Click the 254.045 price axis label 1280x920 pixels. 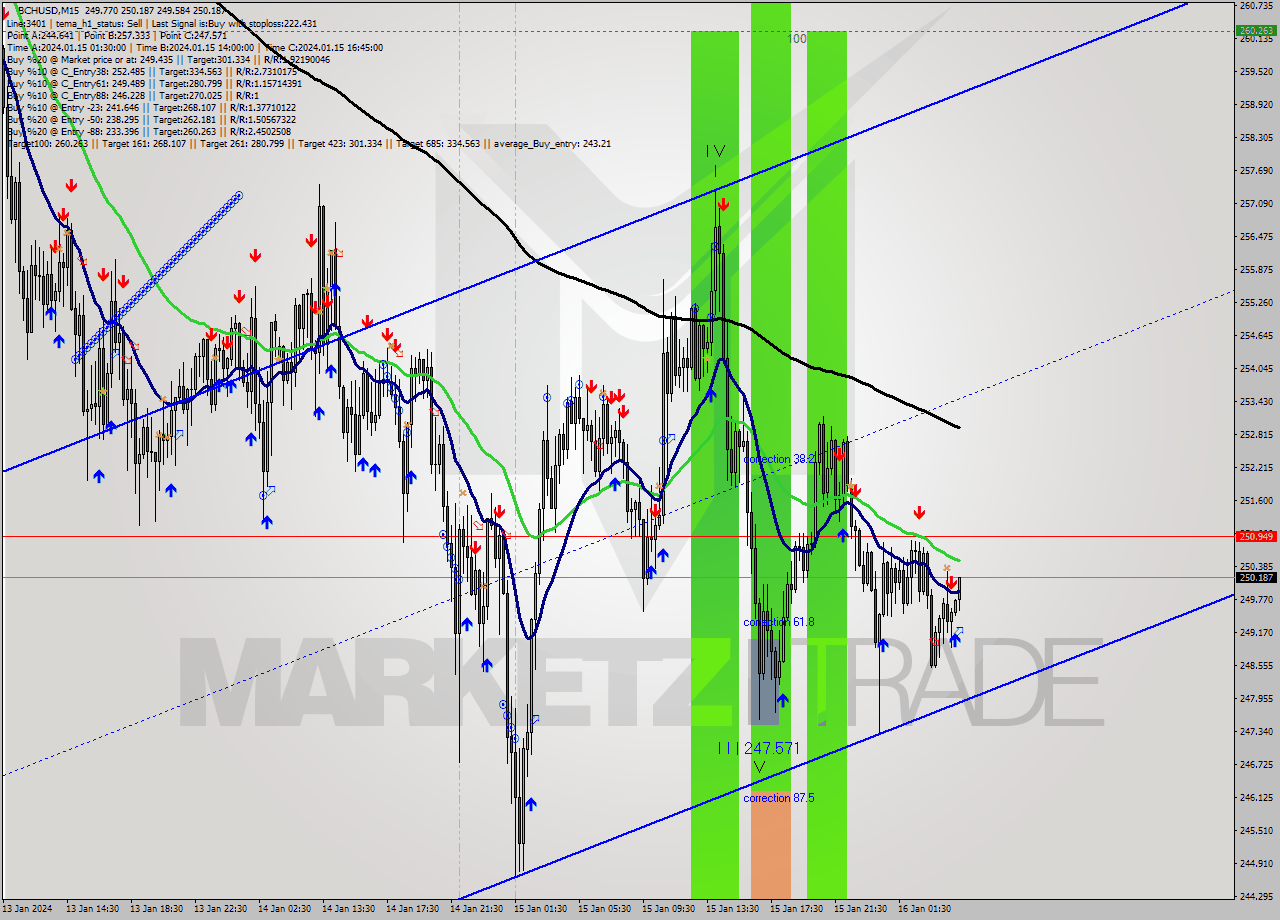pyautogui.click(x=1256, y=368)
